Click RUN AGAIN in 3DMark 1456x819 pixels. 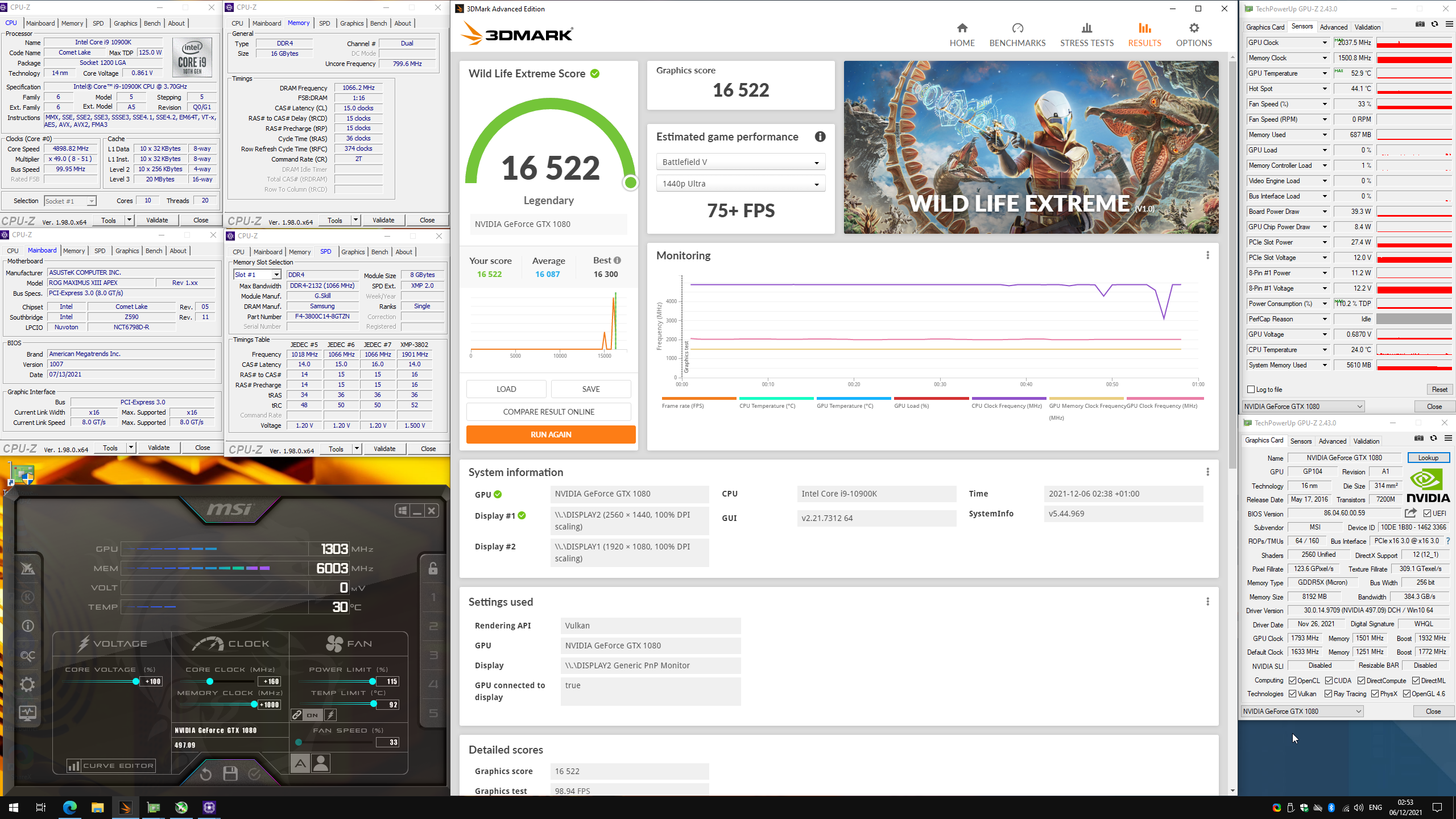(551, 435)
